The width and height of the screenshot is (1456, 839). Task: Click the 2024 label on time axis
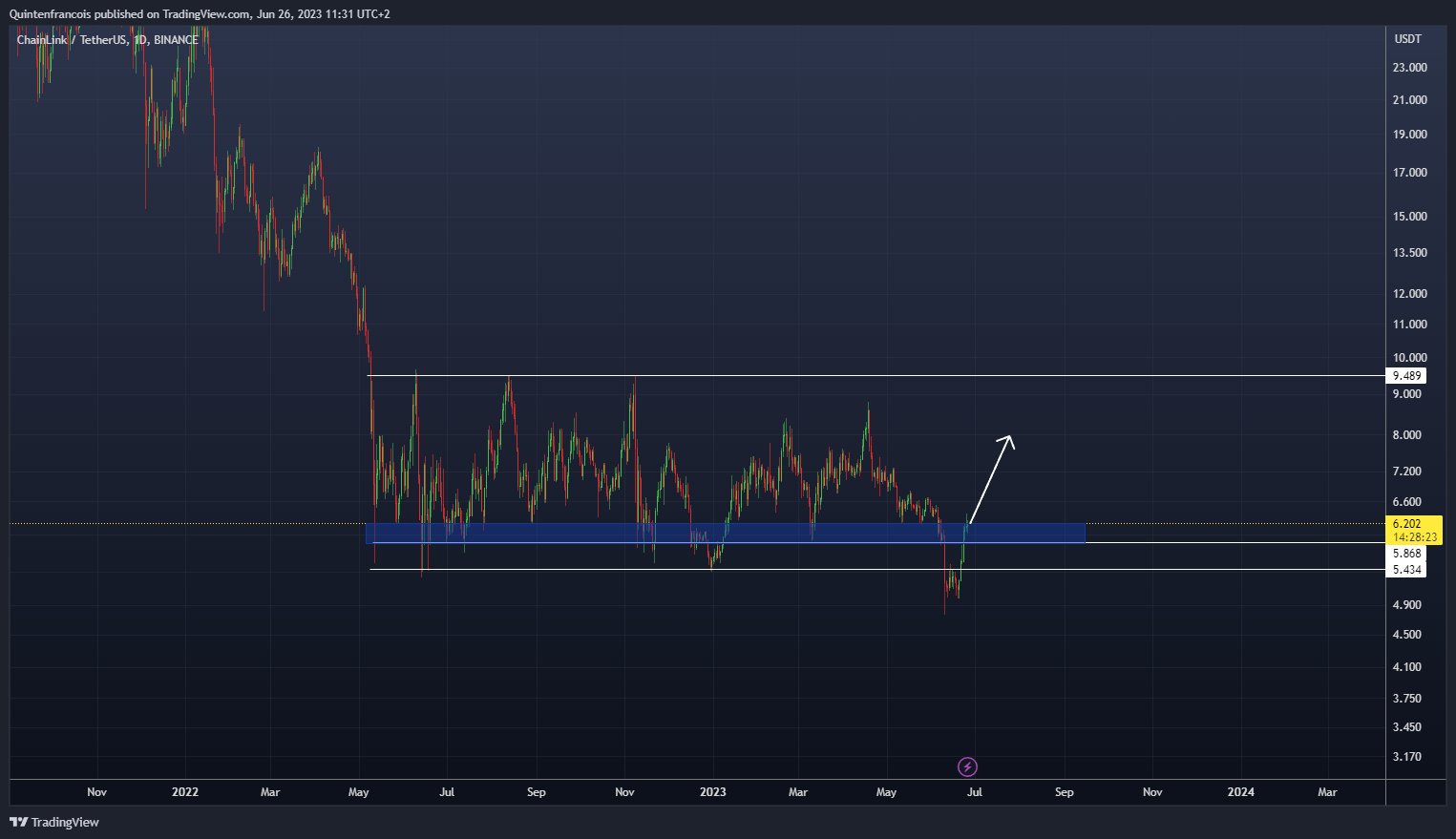click(1241, 792)
